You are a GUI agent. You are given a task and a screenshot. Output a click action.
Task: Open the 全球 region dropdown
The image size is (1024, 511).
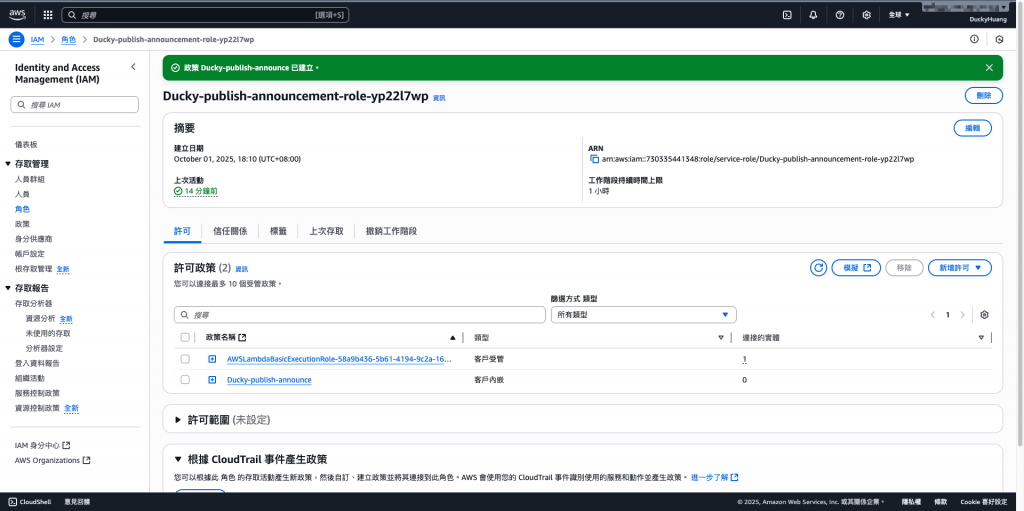[899, 14]
